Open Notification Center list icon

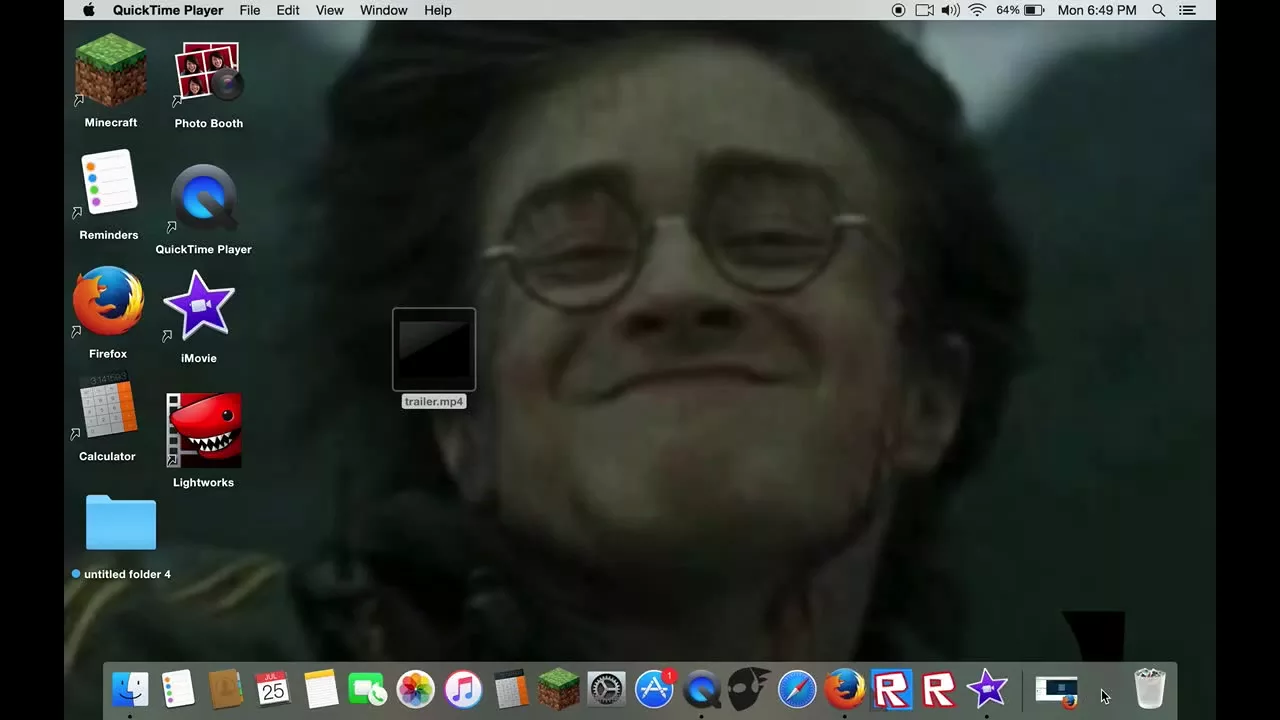1187,10
